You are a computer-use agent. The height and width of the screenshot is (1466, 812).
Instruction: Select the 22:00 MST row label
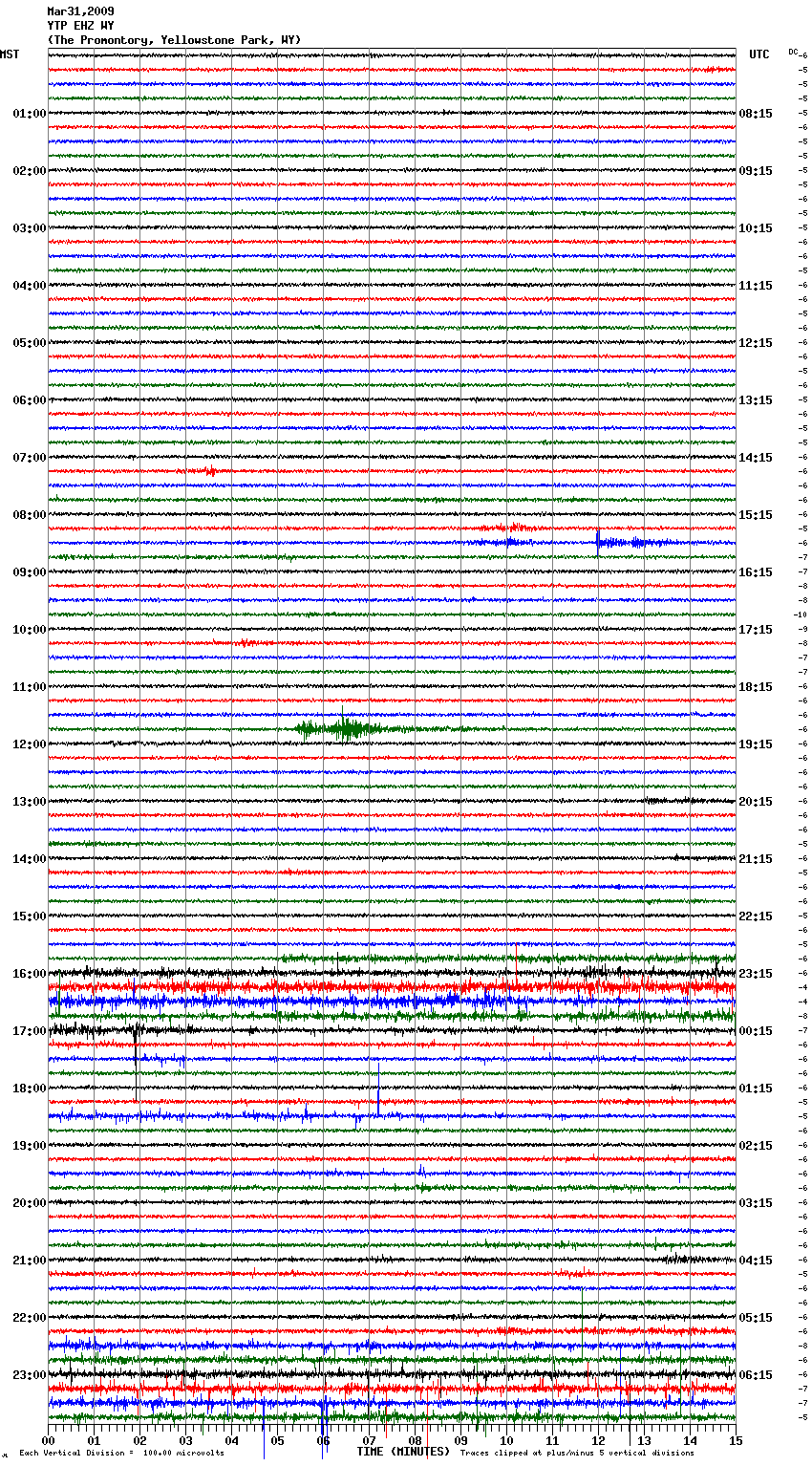point(30,1318)
